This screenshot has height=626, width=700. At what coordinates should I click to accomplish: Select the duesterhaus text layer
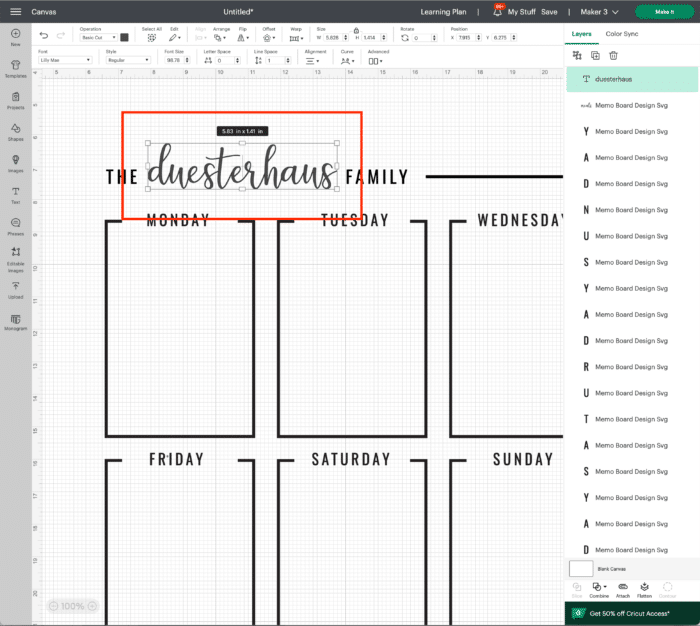coord(631,78)
